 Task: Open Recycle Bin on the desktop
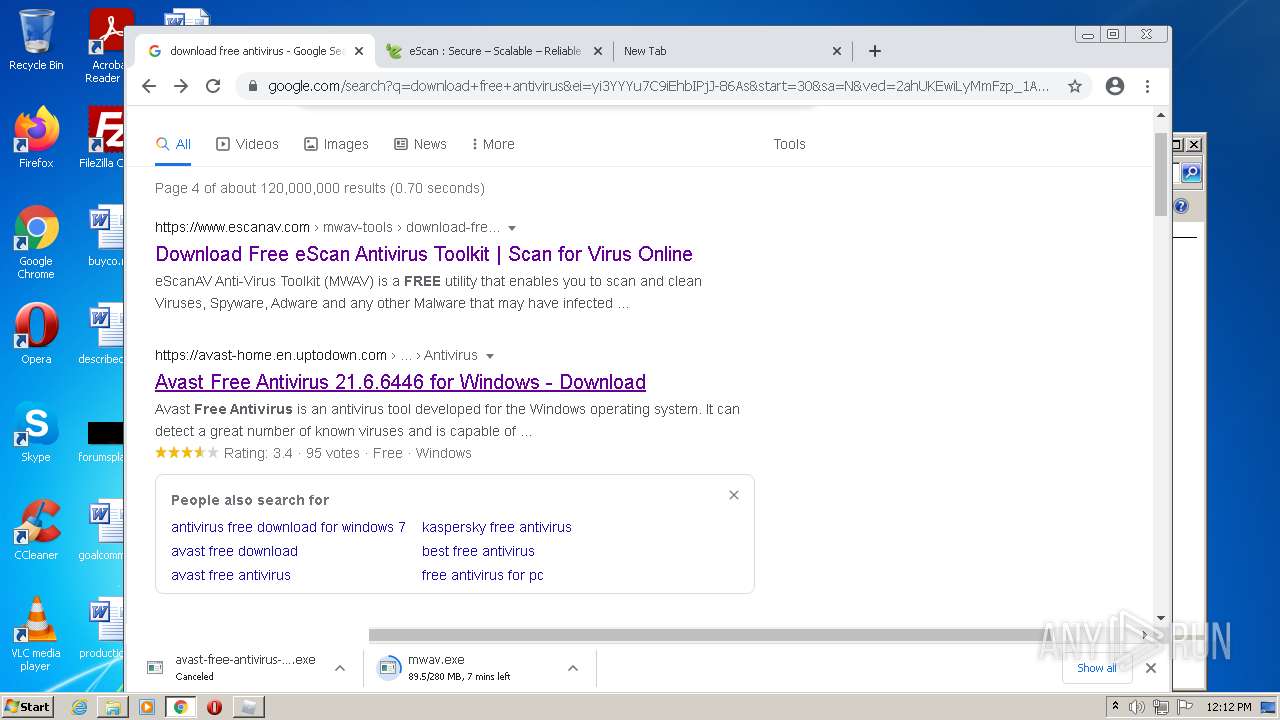tap(36, 40)
